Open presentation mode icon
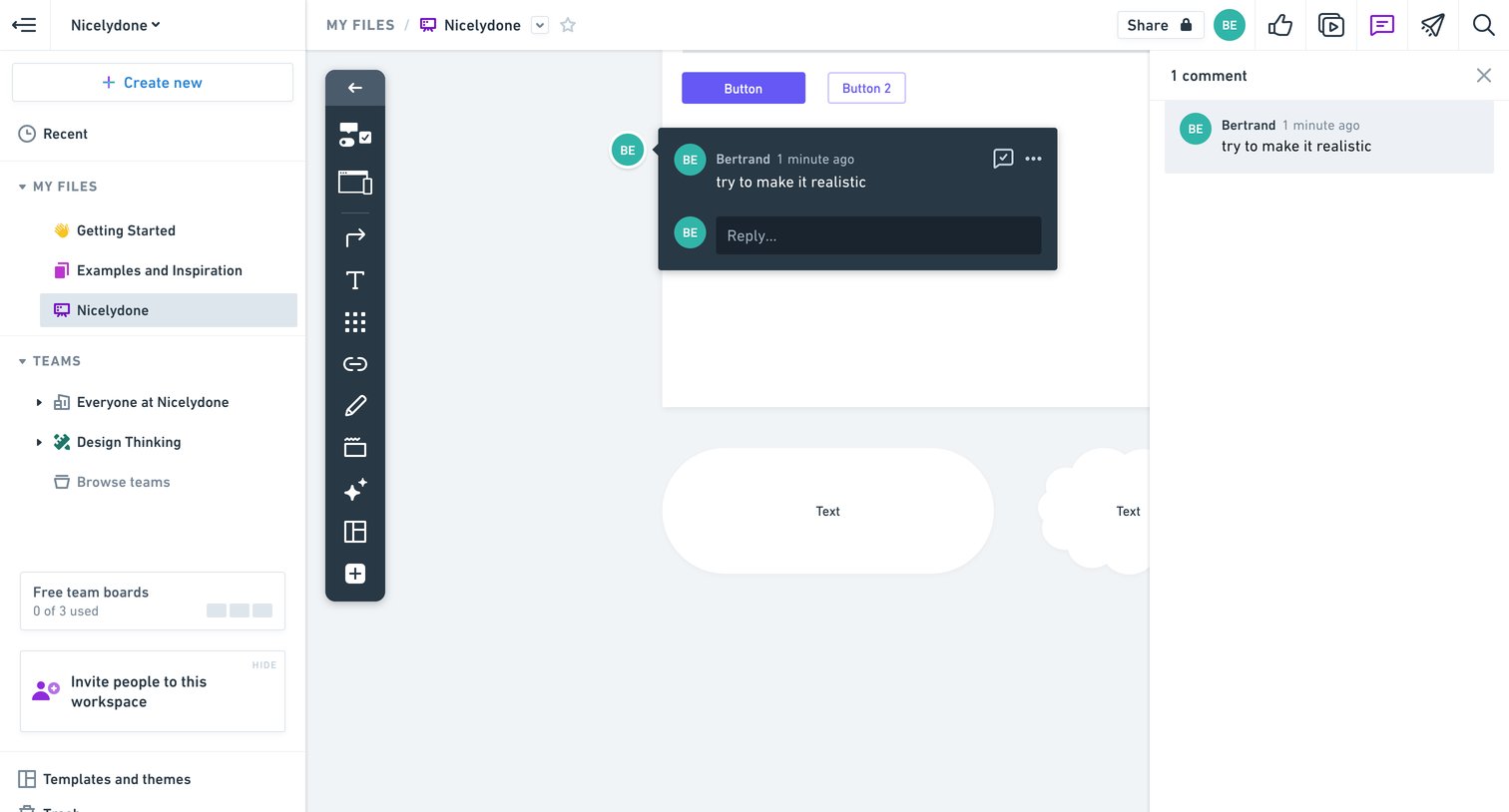1509x812 pixels. tap(1331, 25)
